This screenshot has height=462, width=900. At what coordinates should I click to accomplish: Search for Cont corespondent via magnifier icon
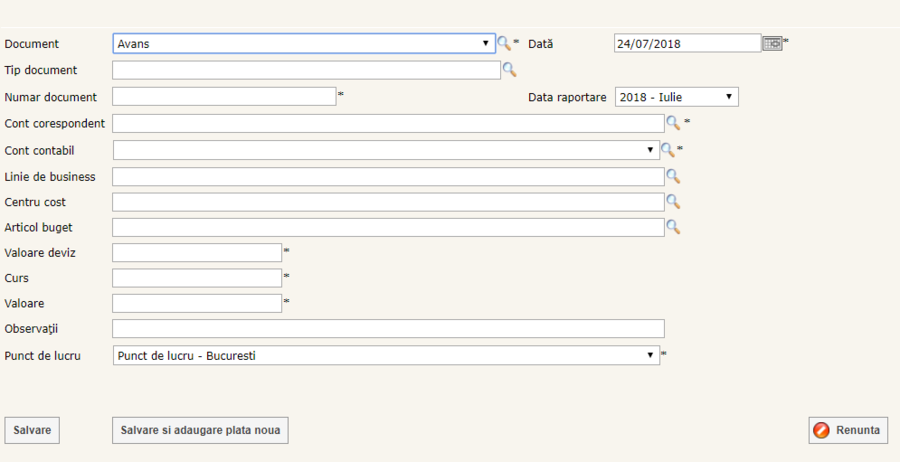click(673, 123)
